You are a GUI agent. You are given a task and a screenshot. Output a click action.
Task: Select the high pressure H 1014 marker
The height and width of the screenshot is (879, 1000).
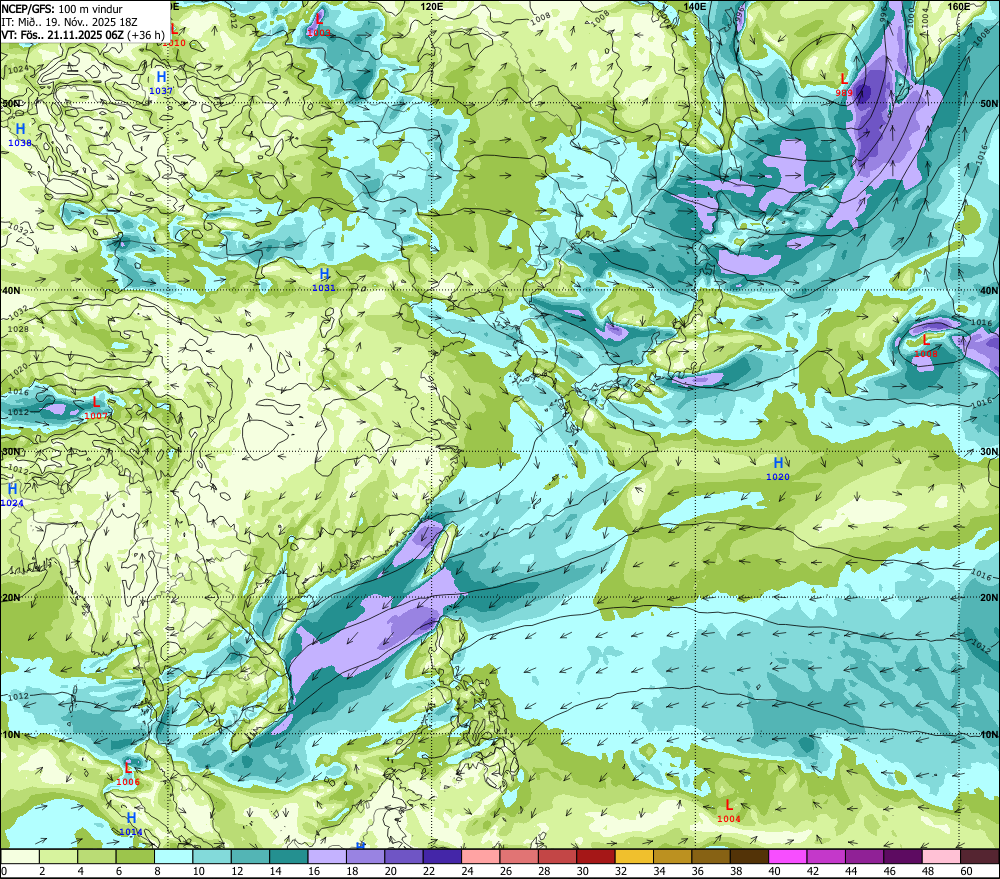tap(131, 824)
